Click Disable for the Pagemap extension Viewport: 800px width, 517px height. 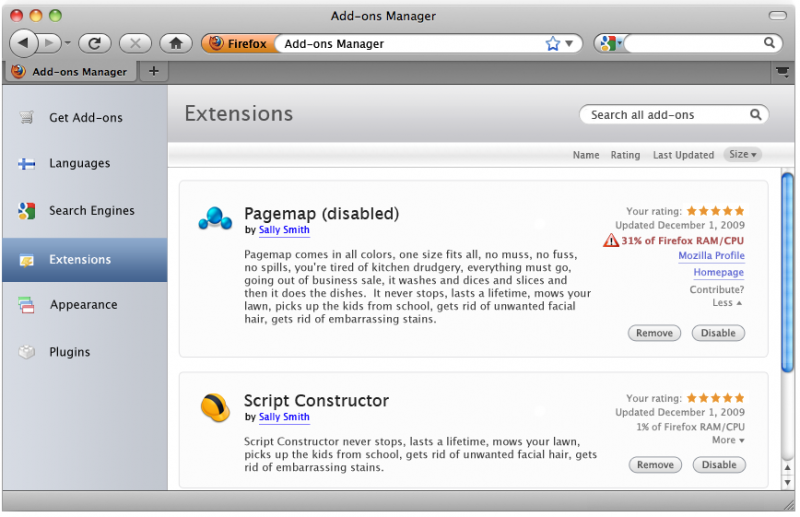pyautogui.click(x=718, y=333)
